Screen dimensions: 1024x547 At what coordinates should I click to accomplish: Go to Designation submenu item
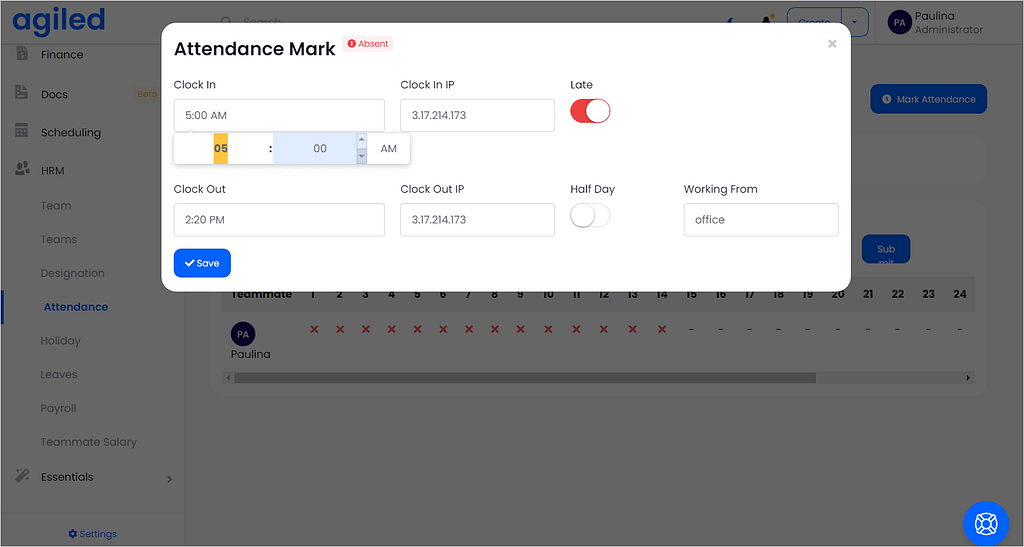[72, 274]
